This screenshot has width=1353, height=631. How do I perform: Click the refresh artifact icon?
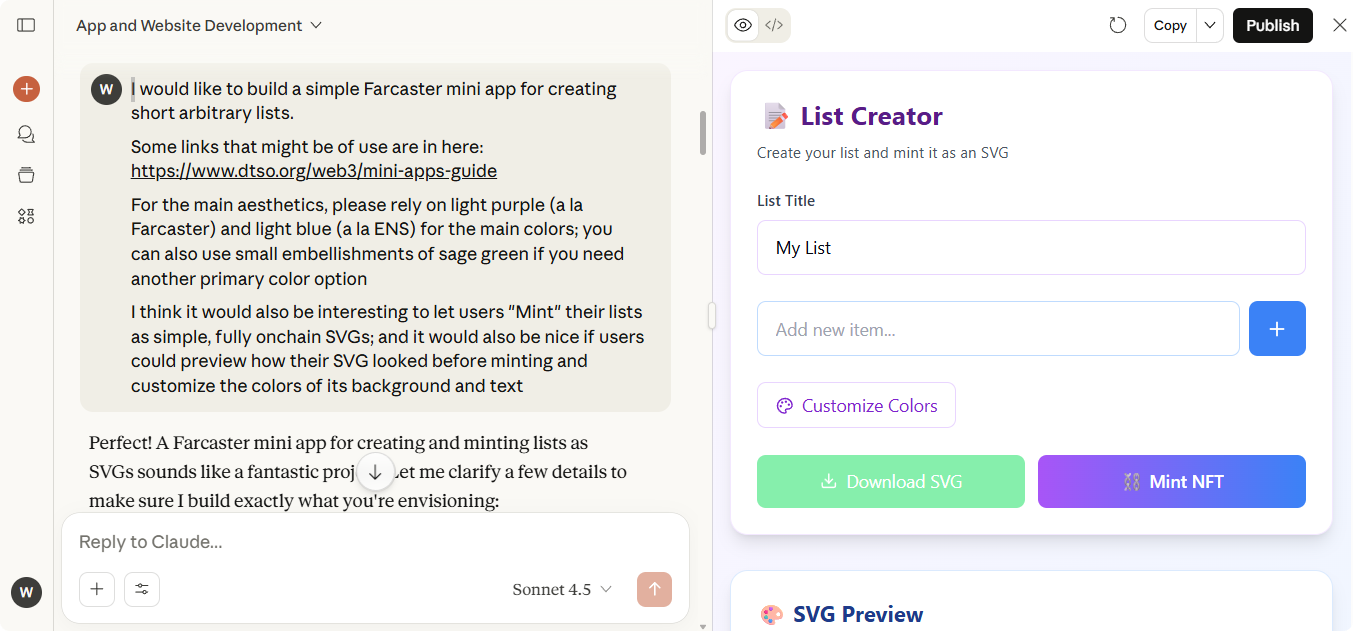point(1118,25)
